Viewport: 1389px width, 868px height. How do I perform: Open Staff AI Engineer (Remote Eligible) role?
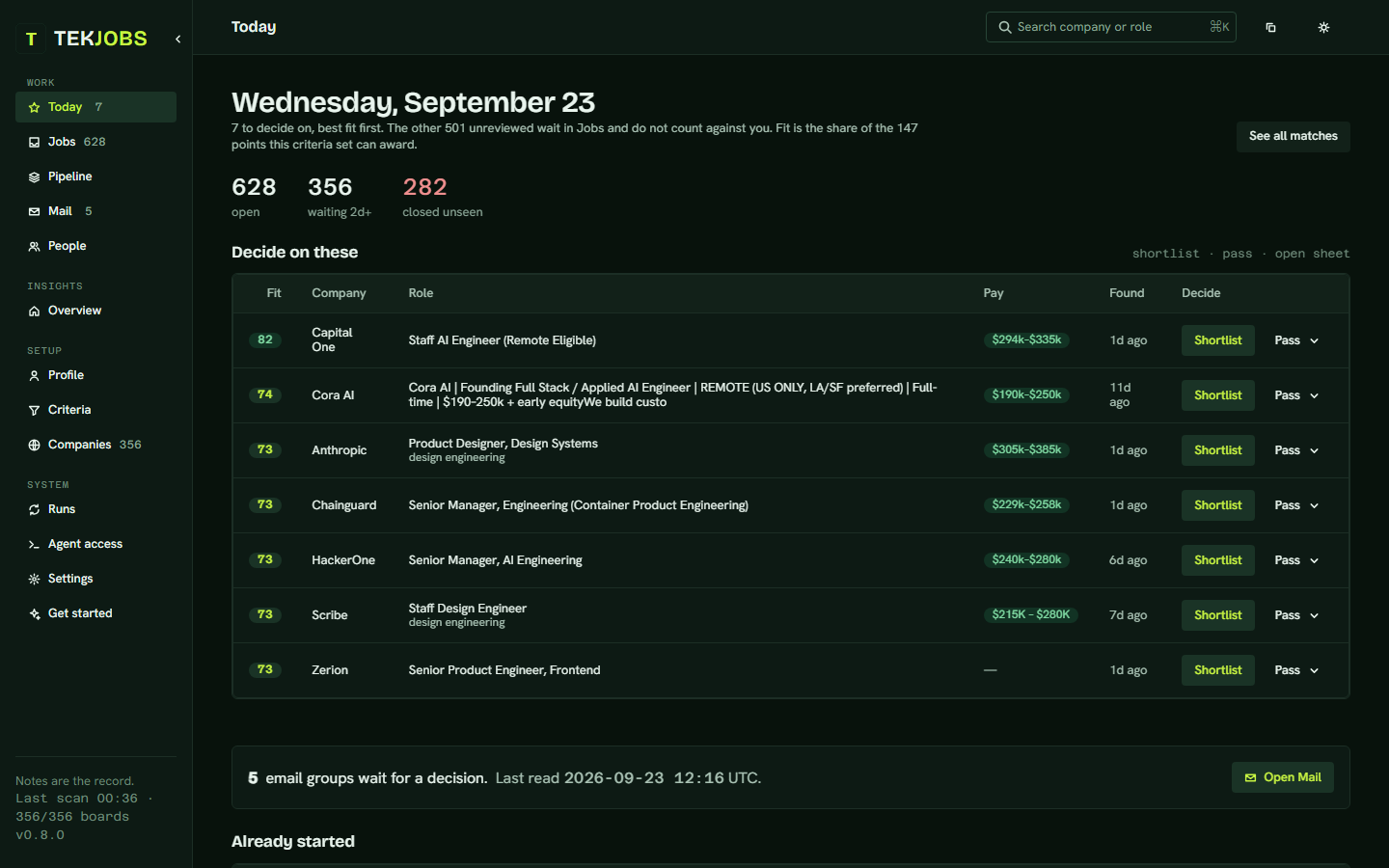[x=502, y=340]
